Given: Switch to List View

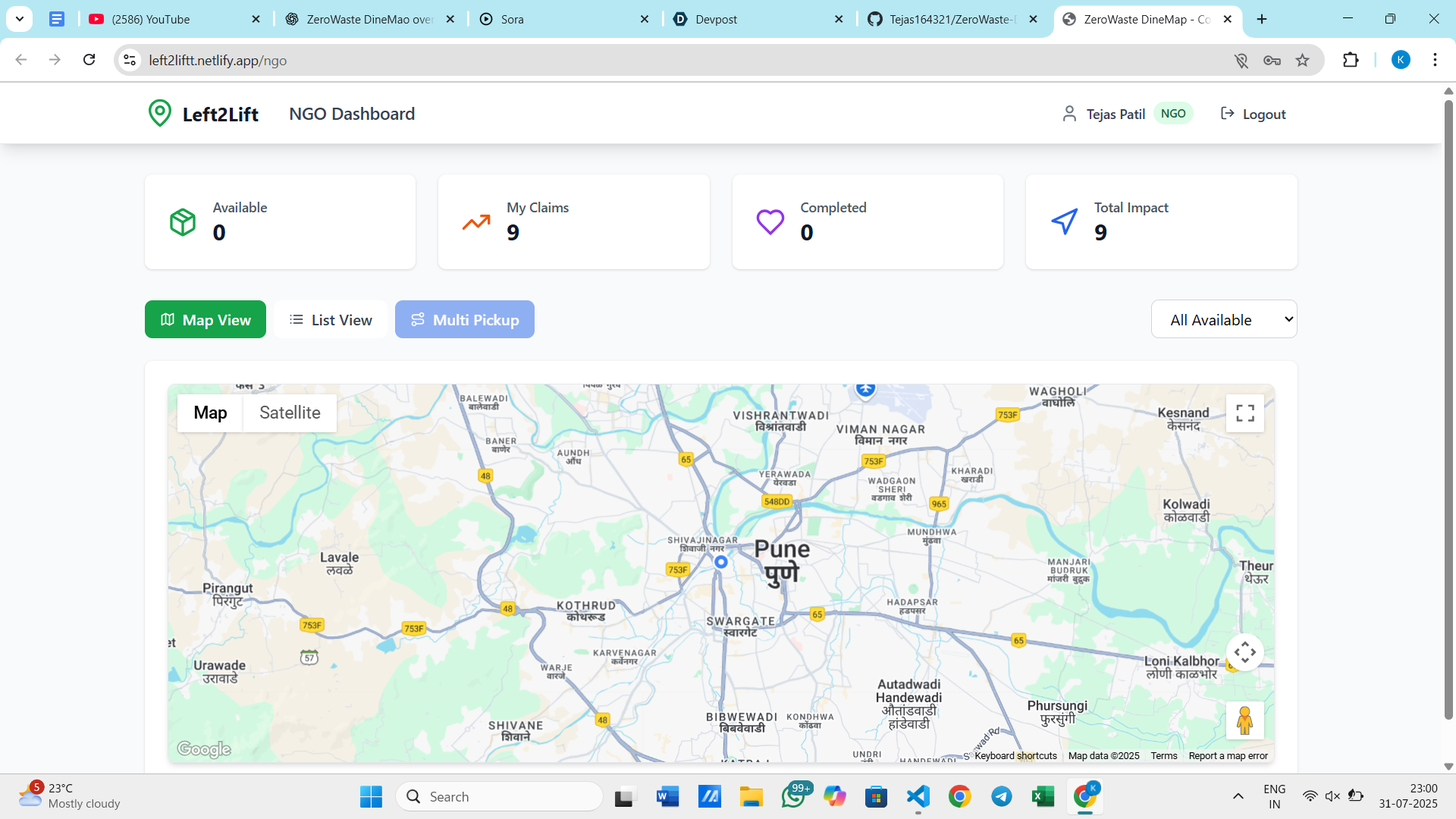Looking at the screenshot, I should 331,320.
